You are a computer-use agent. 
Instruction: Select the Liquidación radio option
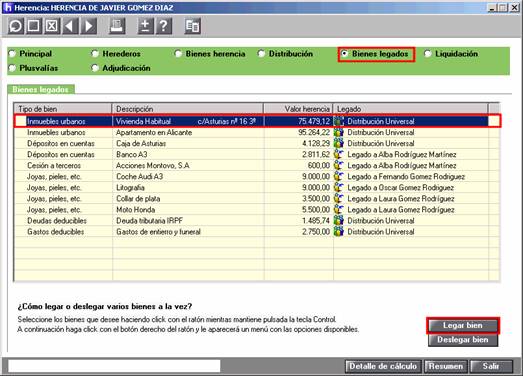click(x=428, y=54)
